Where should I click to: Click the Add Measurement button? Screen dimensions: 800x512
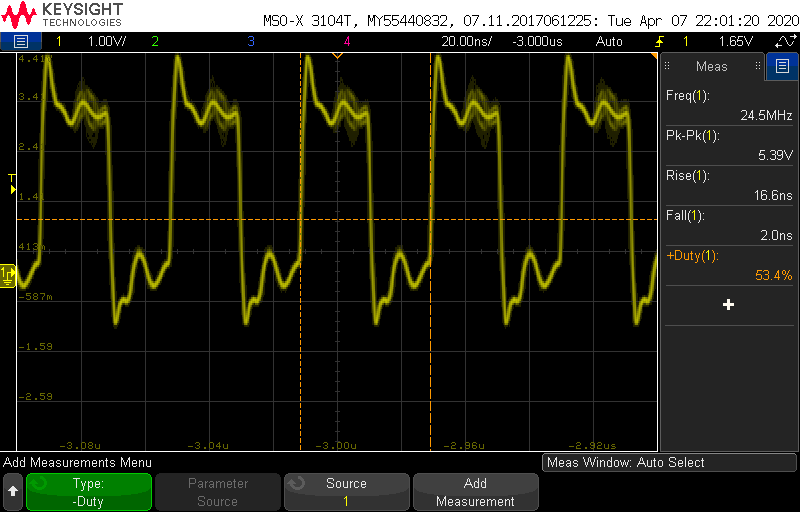coord(475,492)
